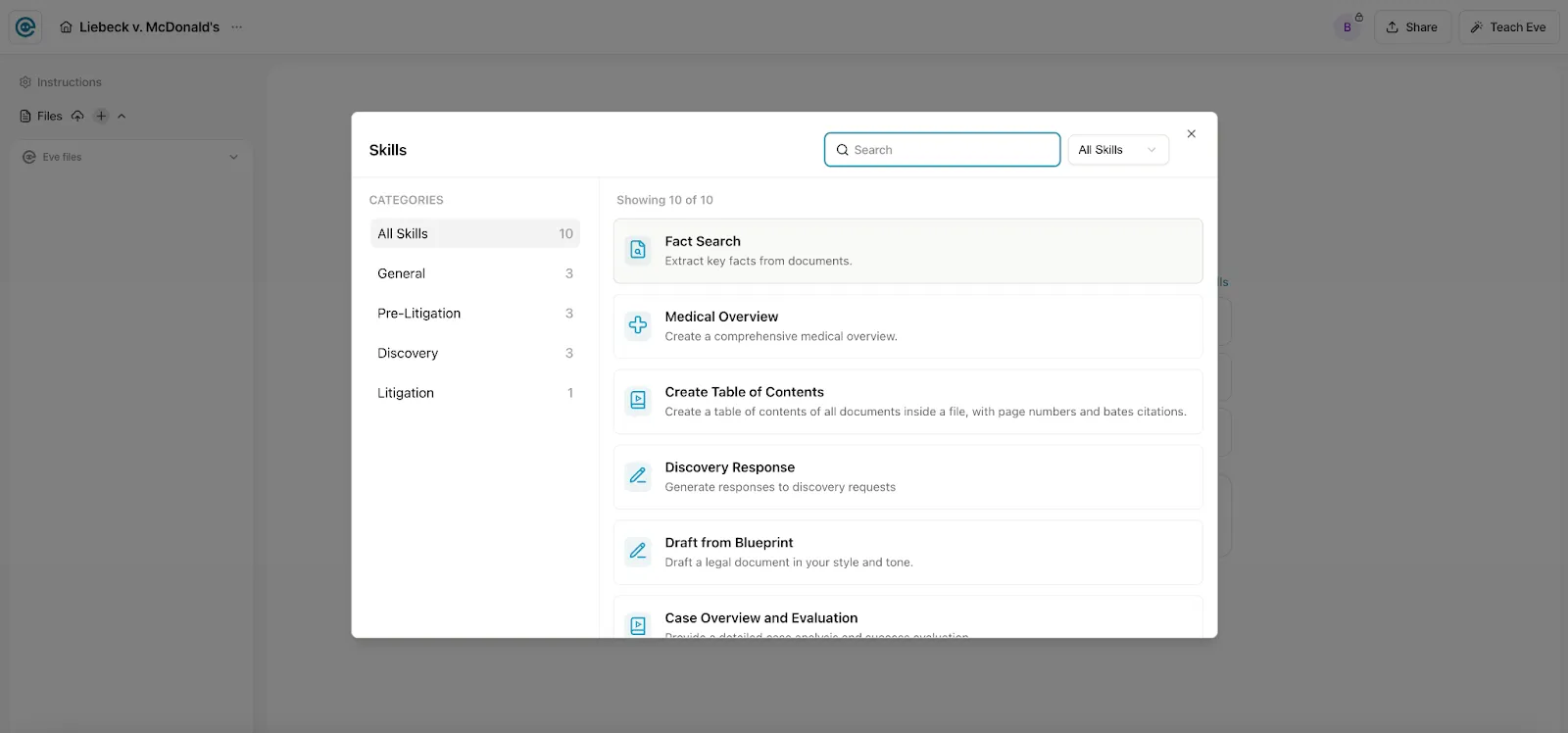This screenshot has width=1568, height=733.
Task: Open the Discovery Response skill title
Action: pos(729,467)
